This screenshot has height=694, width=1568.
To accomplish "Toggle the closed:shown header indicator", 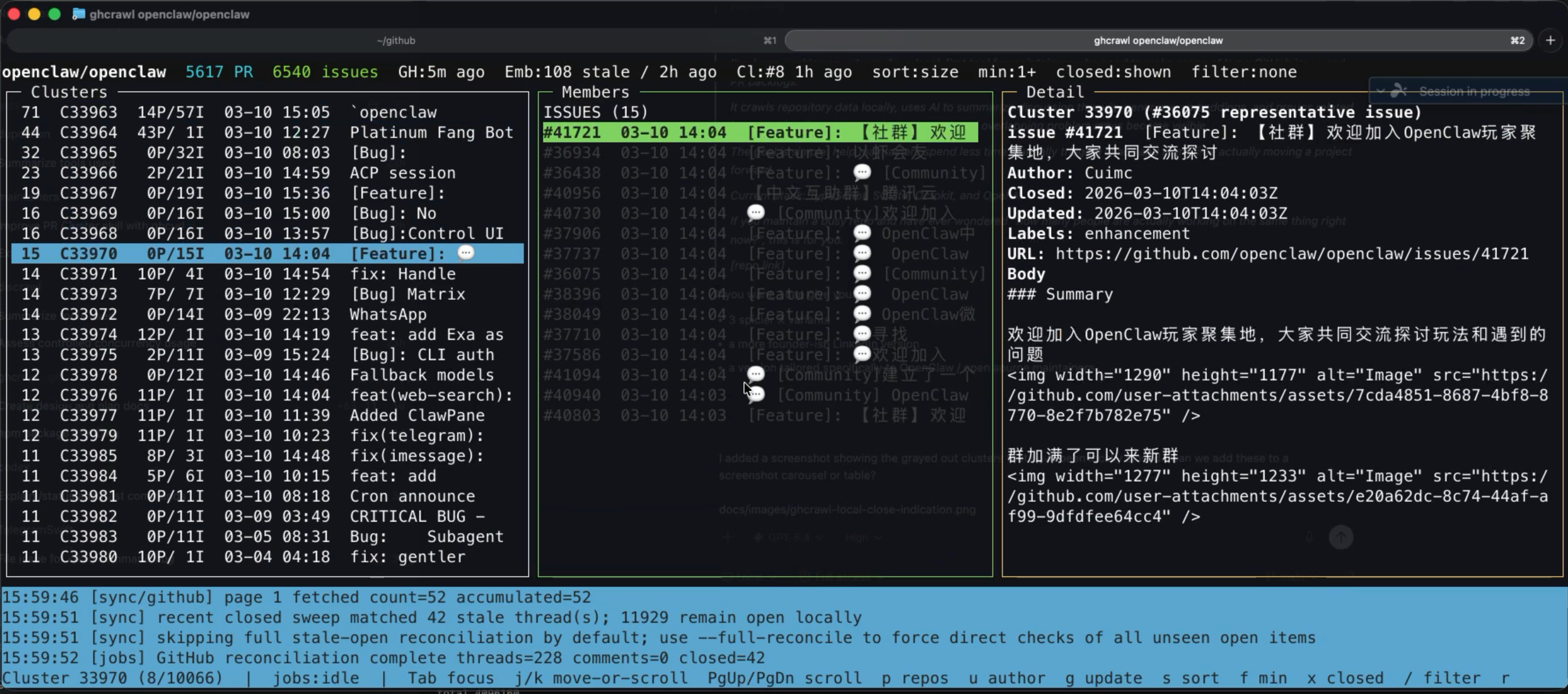I will [1113, 72].
